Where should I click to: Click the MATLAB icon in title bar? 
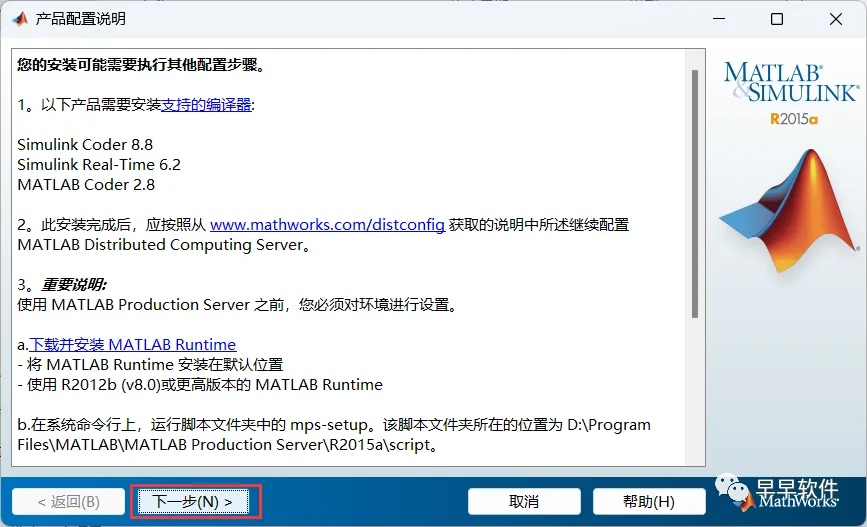[20, 19]
